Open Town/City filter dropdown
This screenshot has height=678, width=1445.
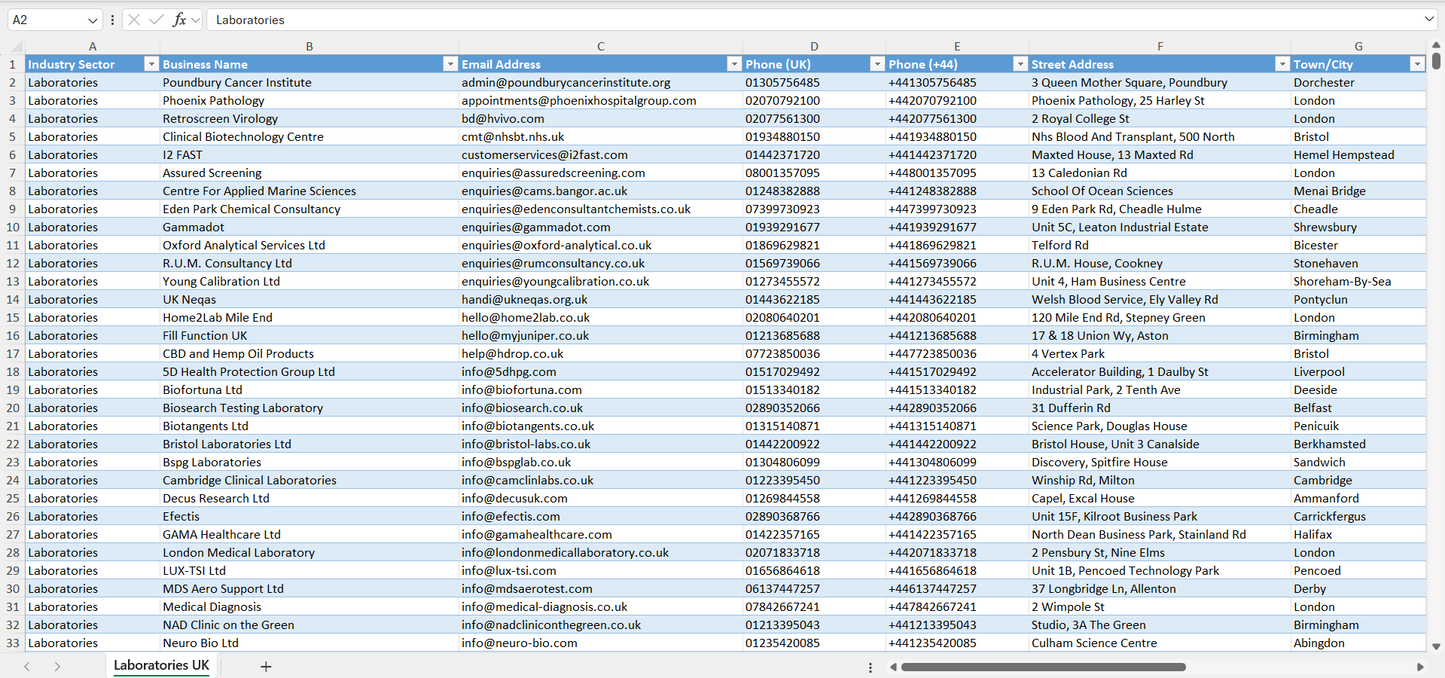click(1417, 64)
